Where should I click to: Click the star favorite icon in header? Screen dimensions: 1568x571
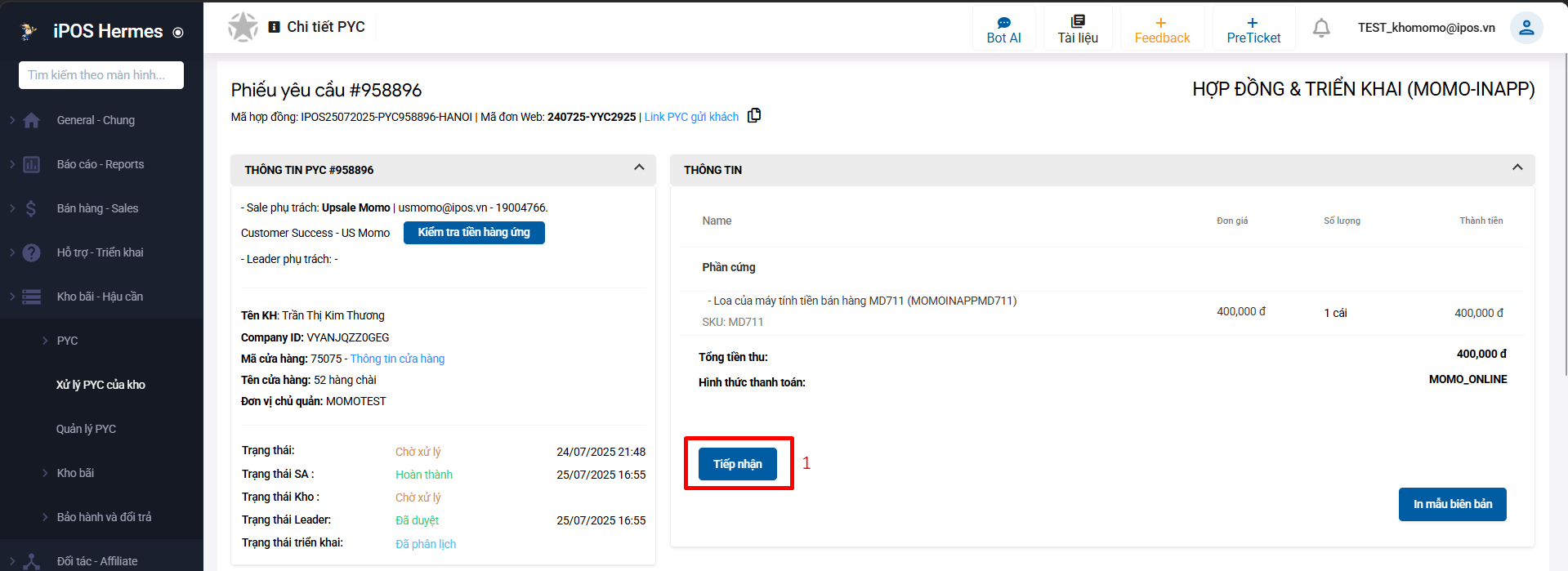click(x=243, y=27)
